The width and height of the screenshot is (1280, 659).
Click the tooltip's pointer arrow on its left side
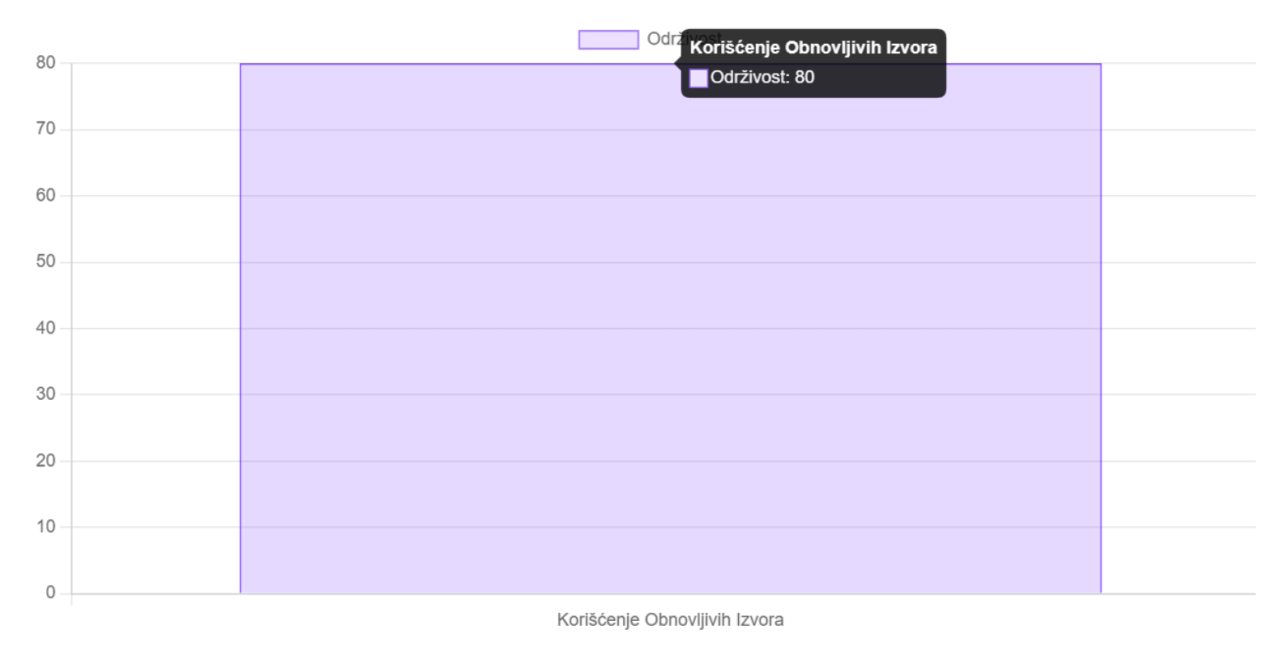pos(678,63)
